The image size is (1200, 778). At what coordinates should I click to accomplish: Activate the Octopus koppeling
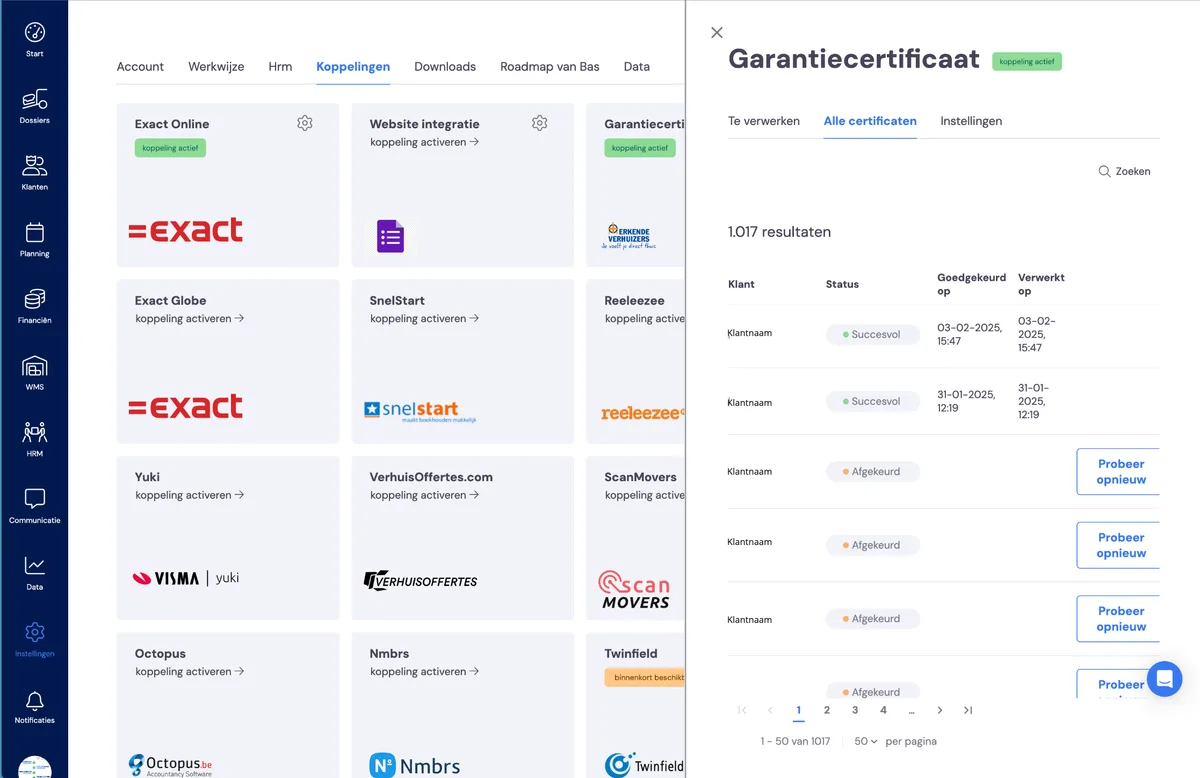190,672
